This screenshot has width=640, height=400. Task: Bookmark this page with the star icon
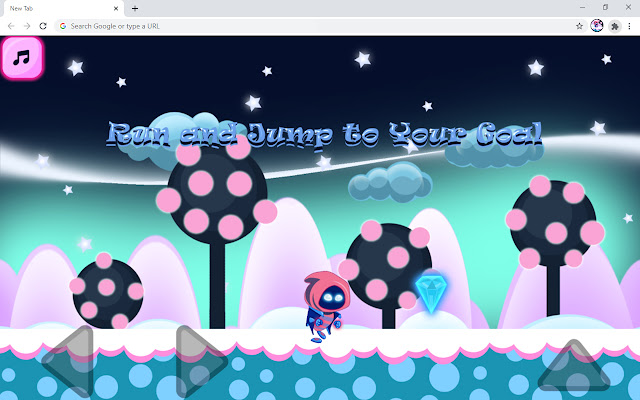pyautogui.click(x=579, y=26)
